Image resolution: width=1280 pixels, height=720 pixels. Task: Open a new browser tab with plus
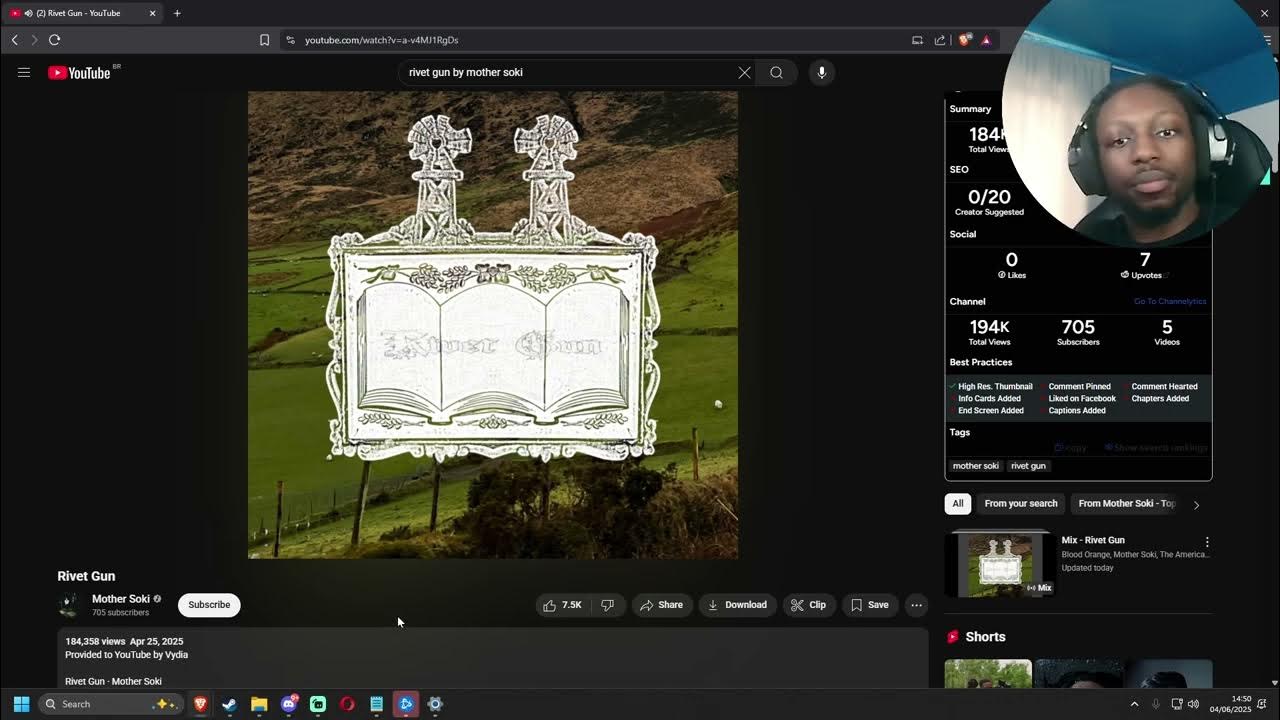177,13
